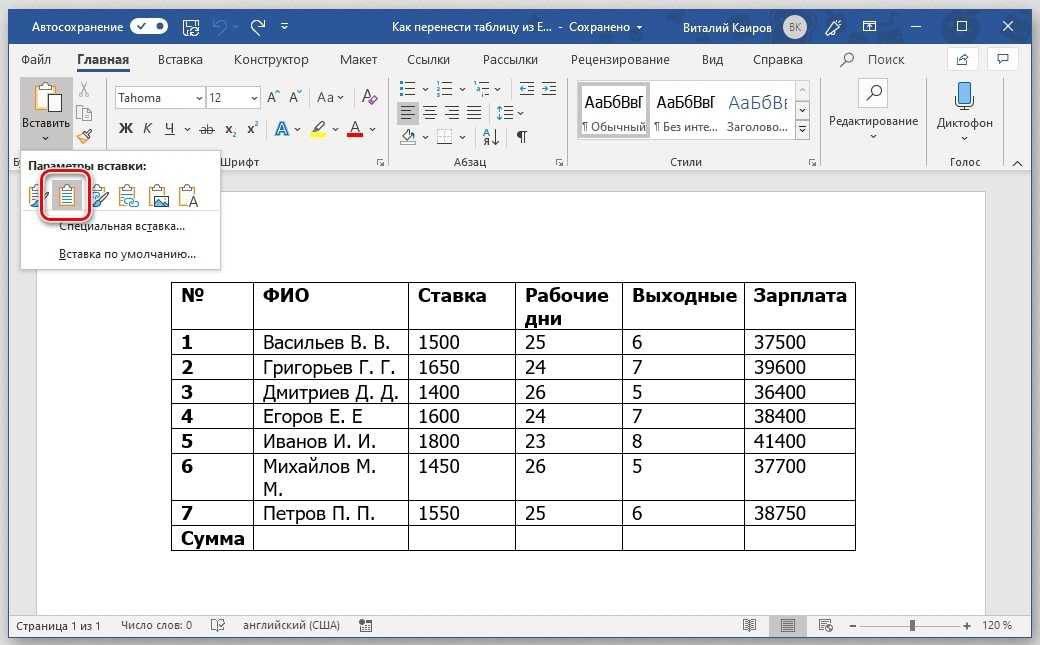Viewport: 1040px width, 645px height.
Task: Open the Вставка ribbon tab
Action: [x=180, y=60]
